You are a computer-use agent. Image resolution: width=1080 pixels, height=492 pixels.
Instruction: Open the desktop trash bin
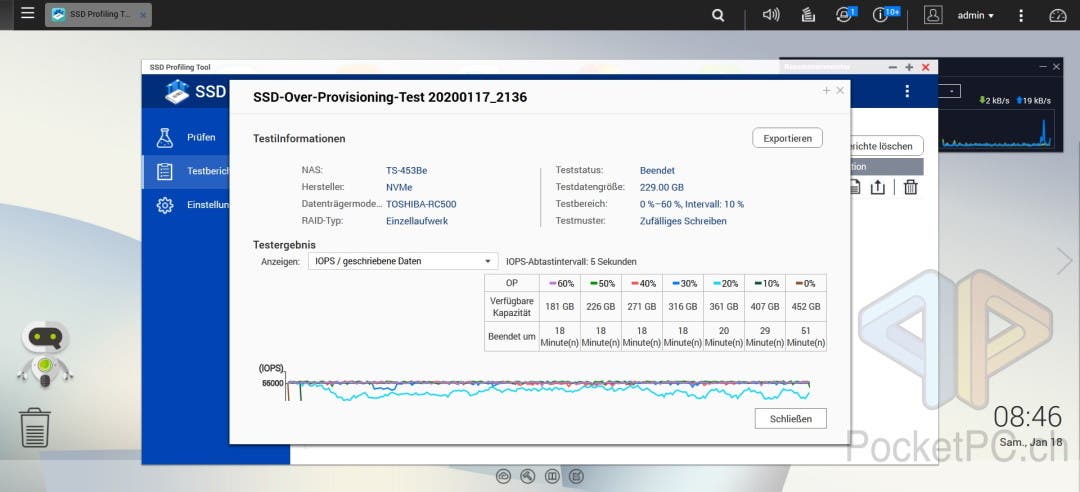pos(34,428)
